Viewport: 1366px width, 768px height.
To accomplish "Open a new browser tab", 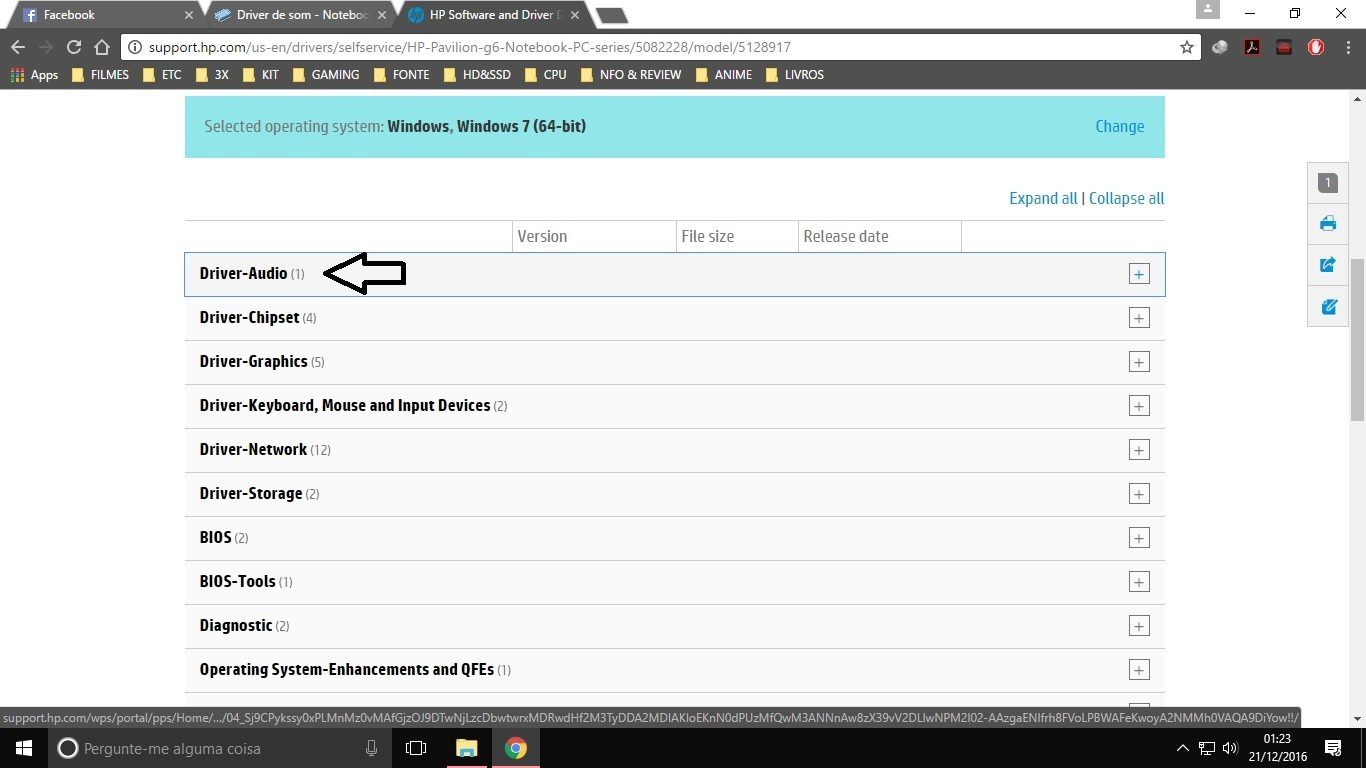I will 611,15.
